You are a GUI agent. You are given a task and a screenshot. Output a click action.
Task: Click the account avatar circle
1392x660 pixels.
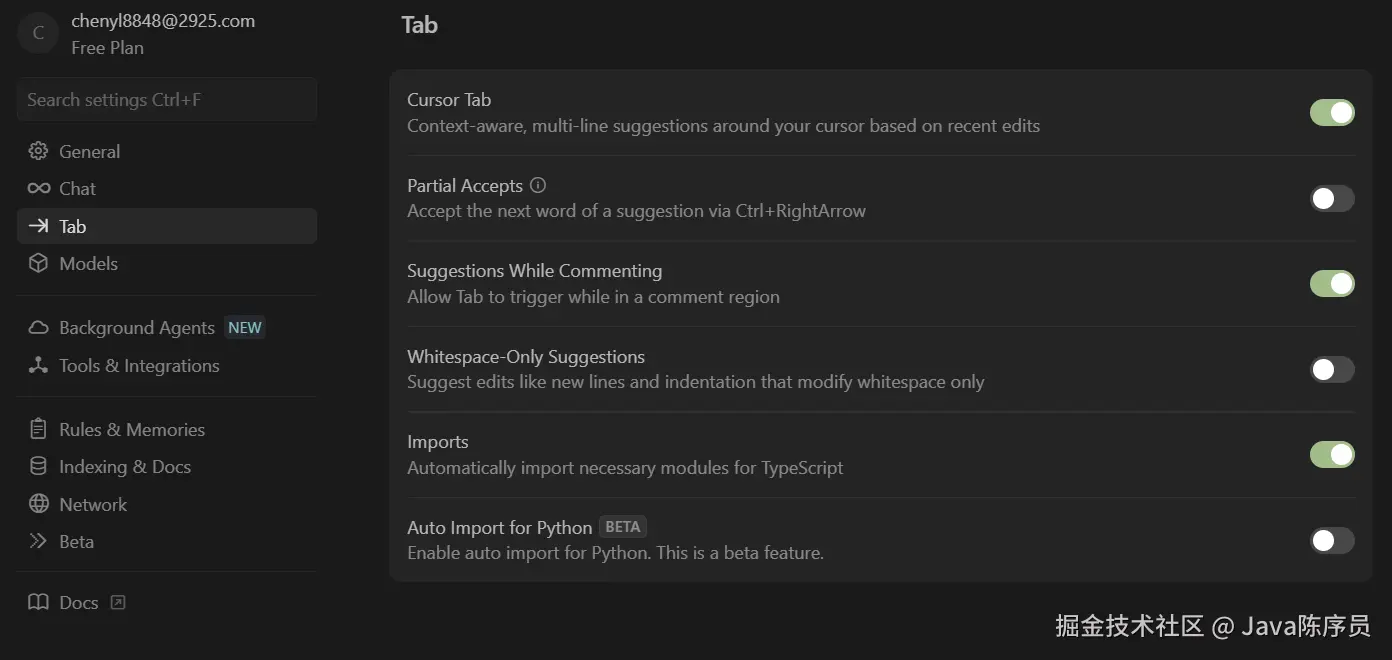click(38, 33)
